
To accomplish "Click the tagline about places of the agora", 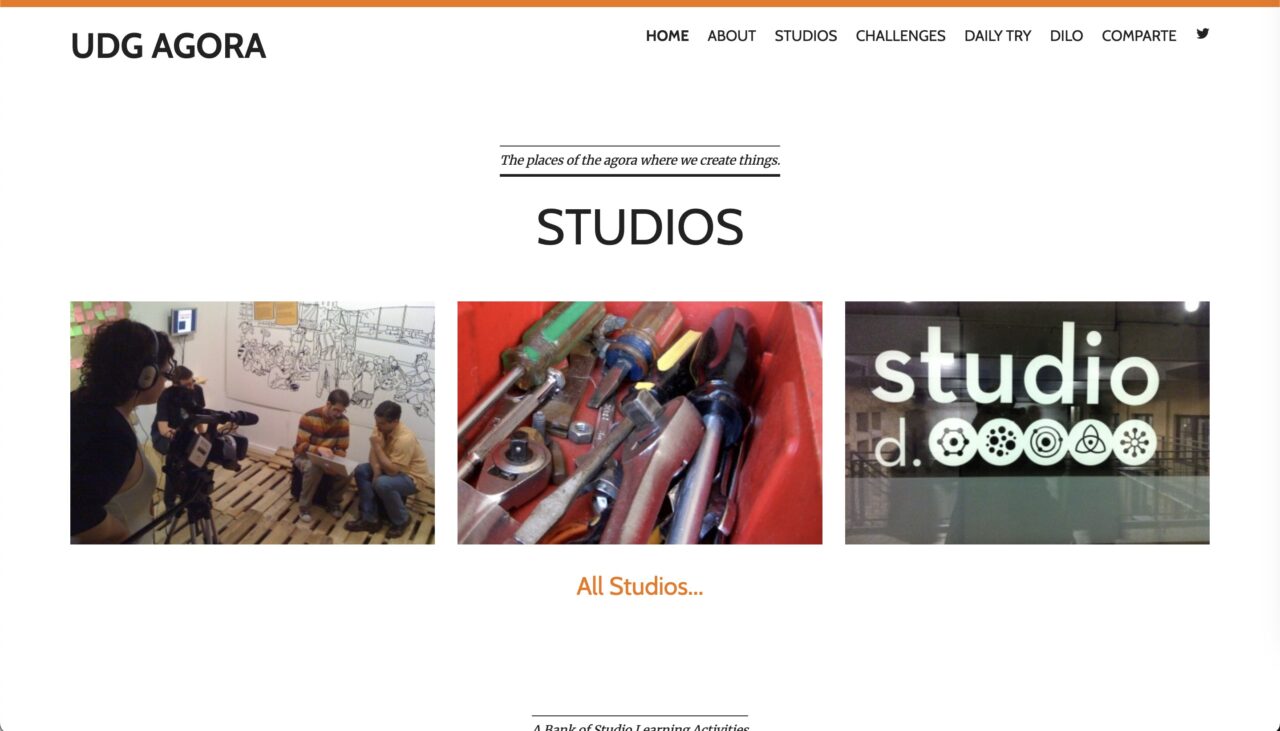I will [640, 160].
